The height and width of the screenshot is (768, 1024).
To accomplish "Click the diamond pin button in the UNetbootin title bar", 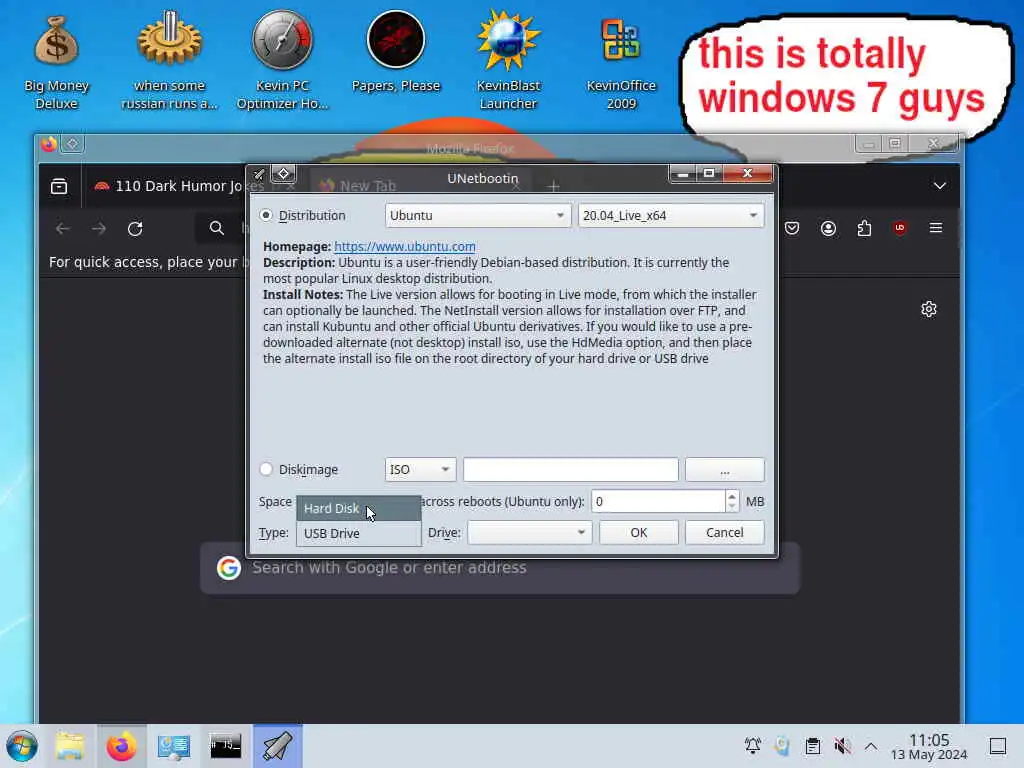I will click(283, 174).
